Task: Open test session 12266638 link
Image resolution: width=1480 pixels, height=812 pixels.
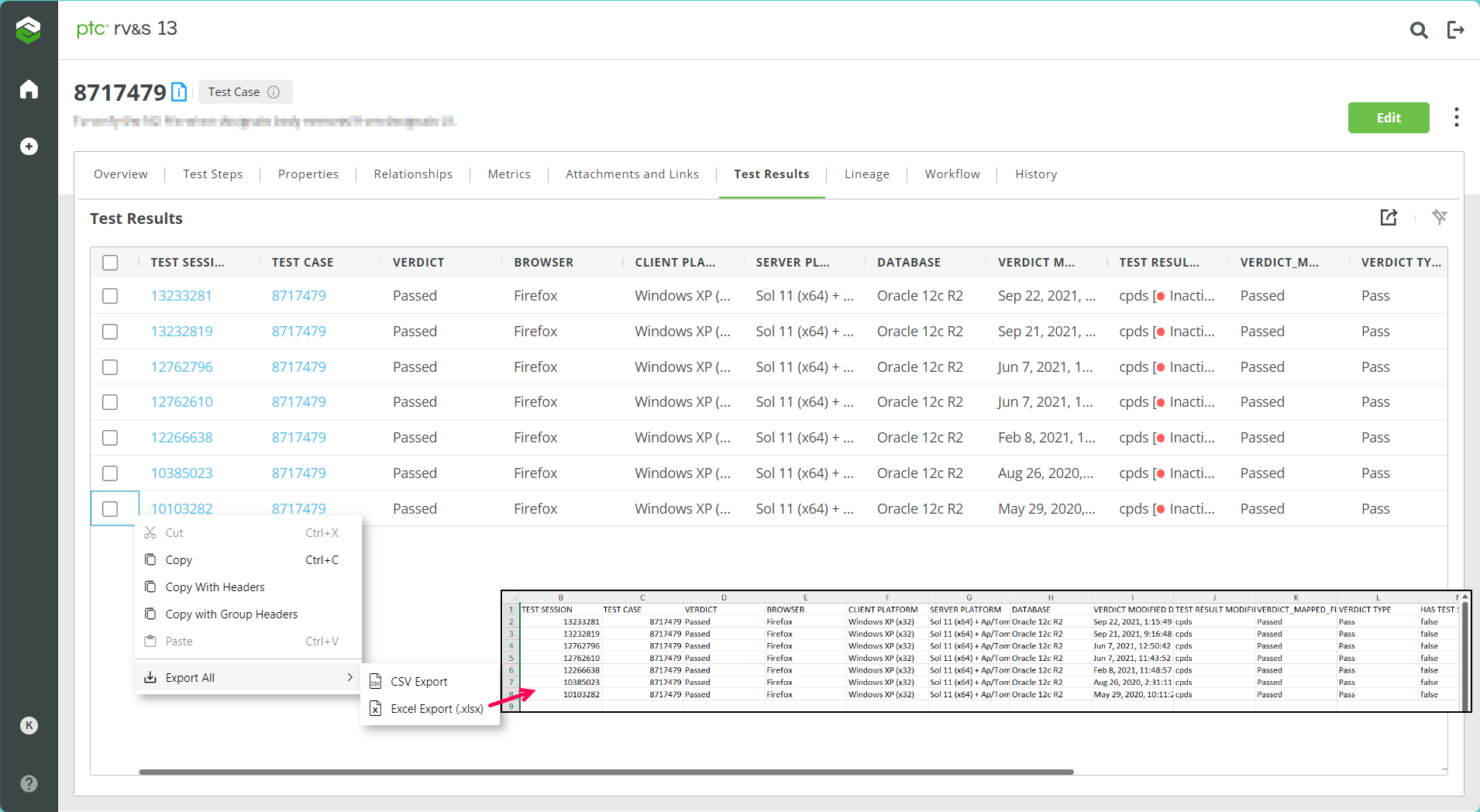Action: point(181,437)
